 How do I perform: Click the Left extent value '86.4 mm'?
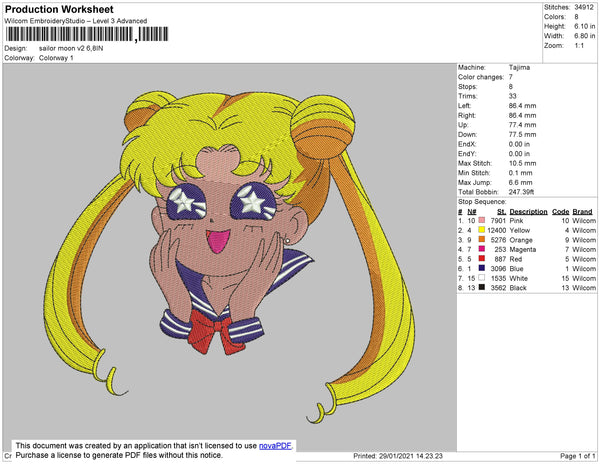tap(522, 106)
